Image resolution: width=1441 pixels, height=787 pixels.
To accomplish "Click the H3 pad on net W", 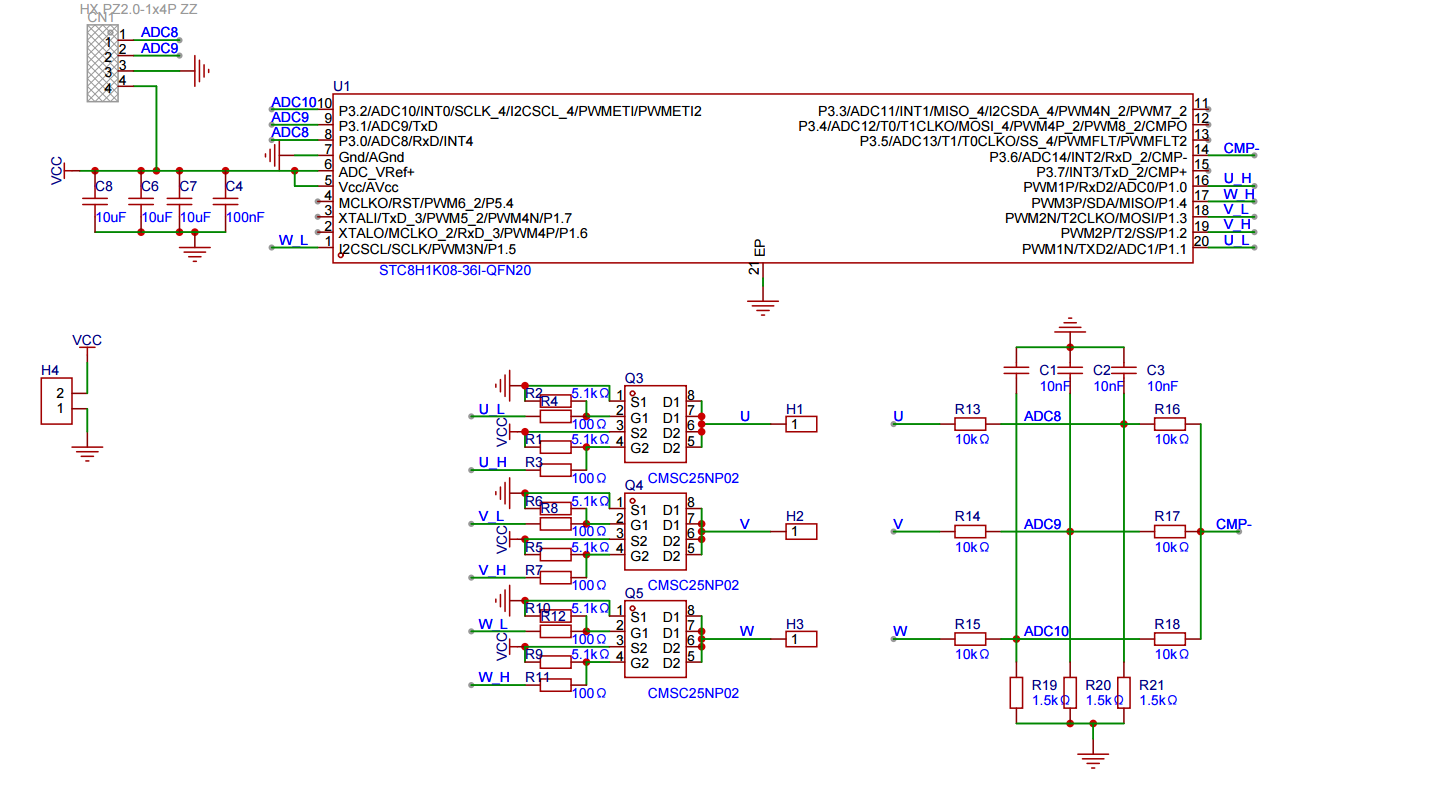I will pyautogui.click(x=800, y=639).
